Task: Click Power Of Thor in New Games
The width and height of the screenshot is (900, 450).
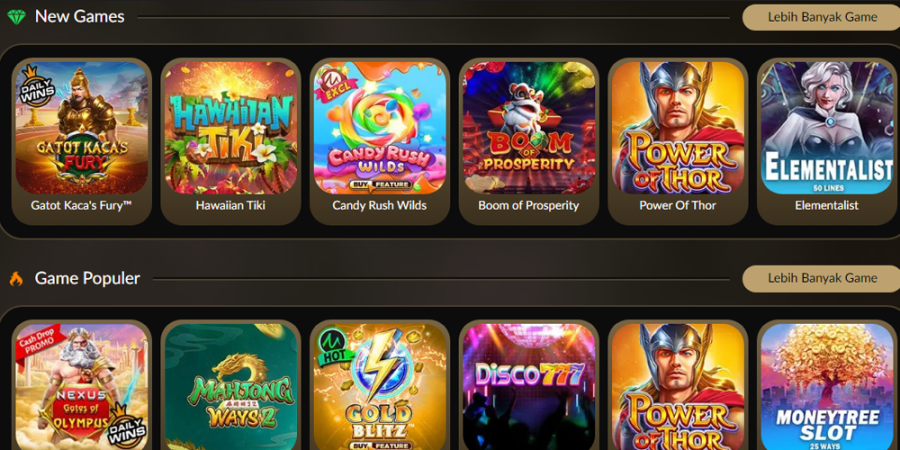Action: point(678,141)
